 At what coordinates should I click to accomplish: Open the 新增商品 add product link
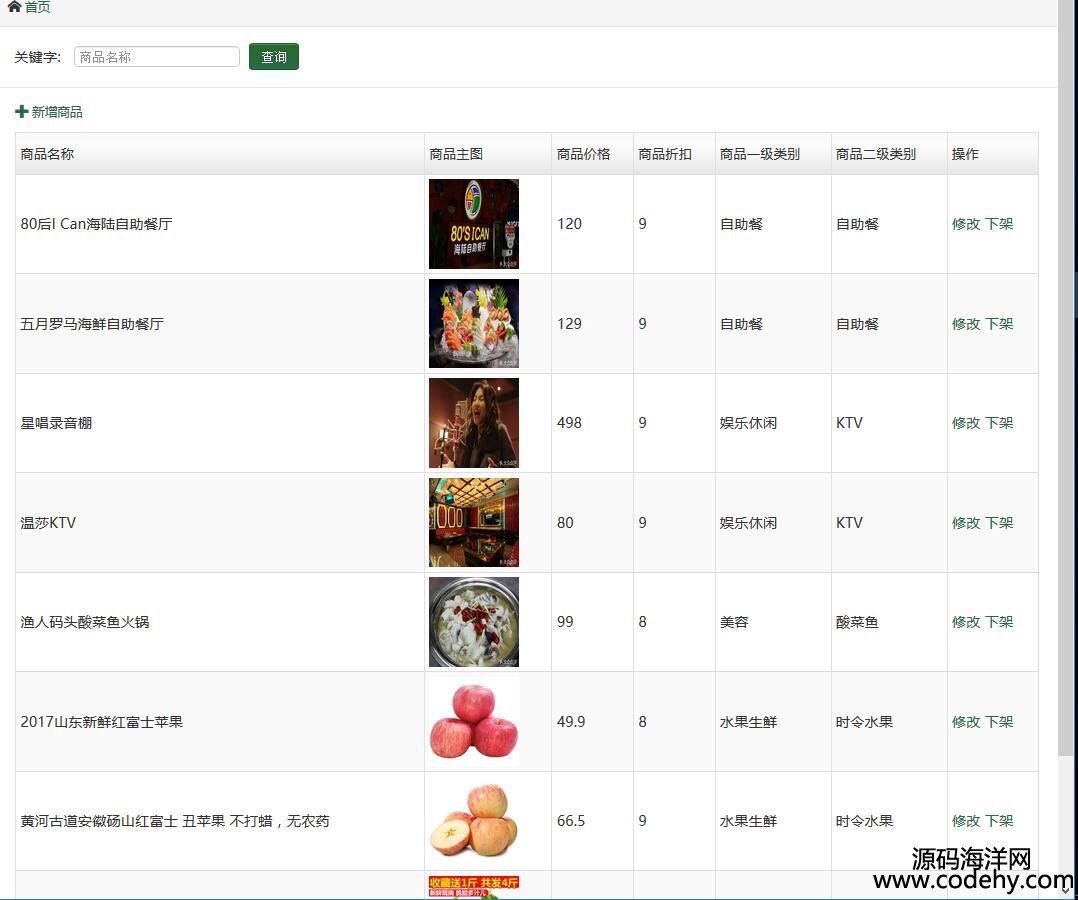point(57,111)
